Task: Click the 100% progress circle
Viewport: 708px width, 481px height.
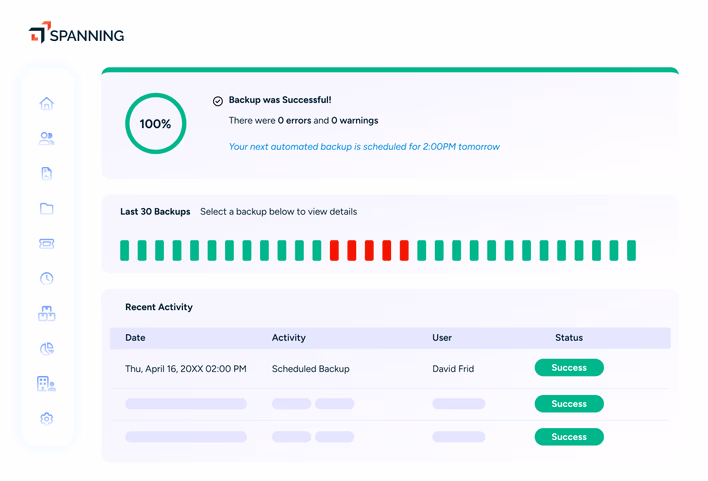Action: pos(156,124)
